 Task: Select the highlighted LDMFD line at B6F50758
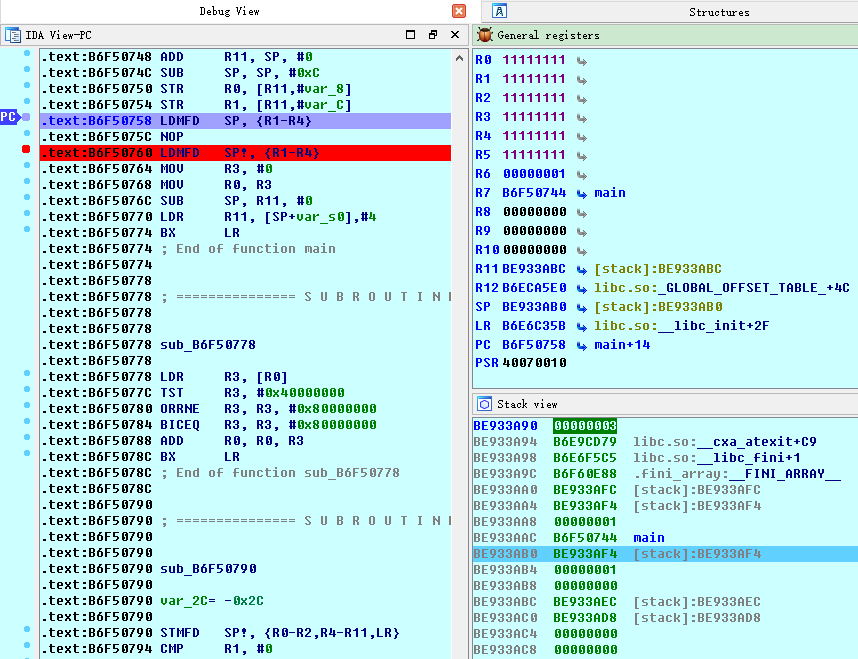tap(246, 120)
